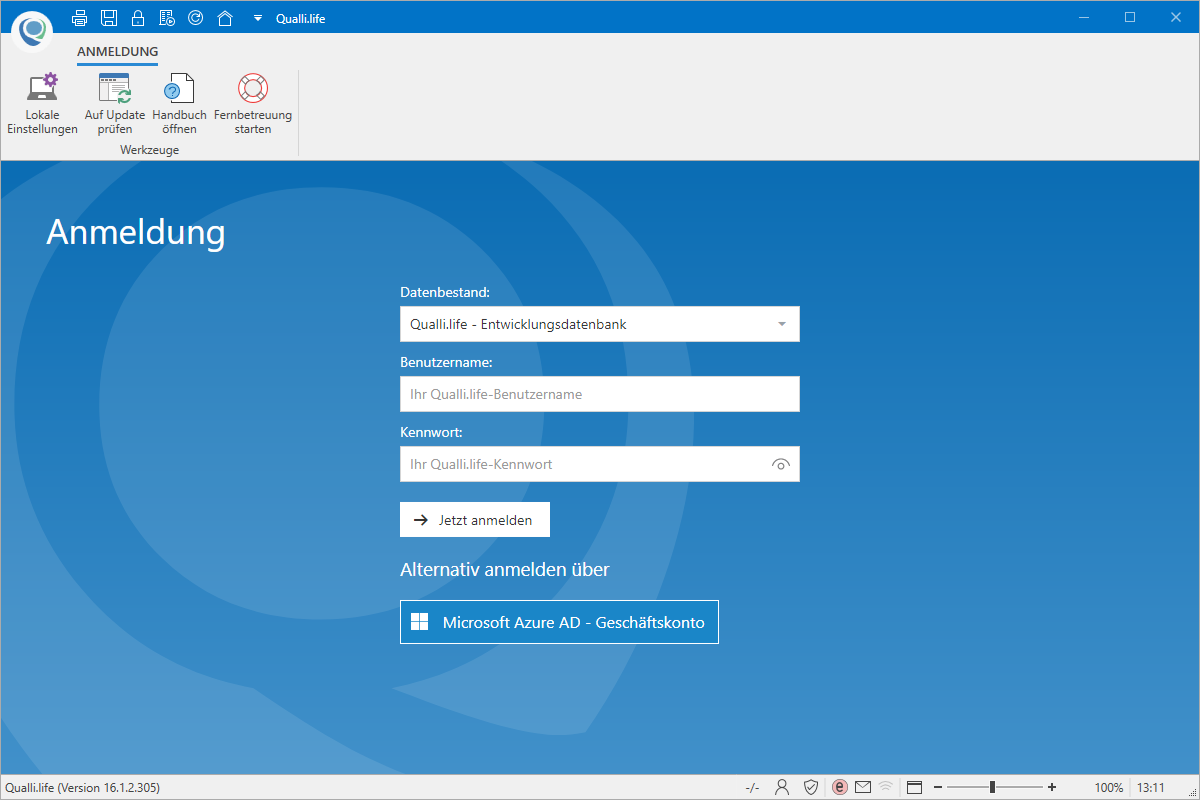Click the envelope mail icon in status bar
Image resolution: width=1200 pixels, height=800 pixels.
click(863, 787)
